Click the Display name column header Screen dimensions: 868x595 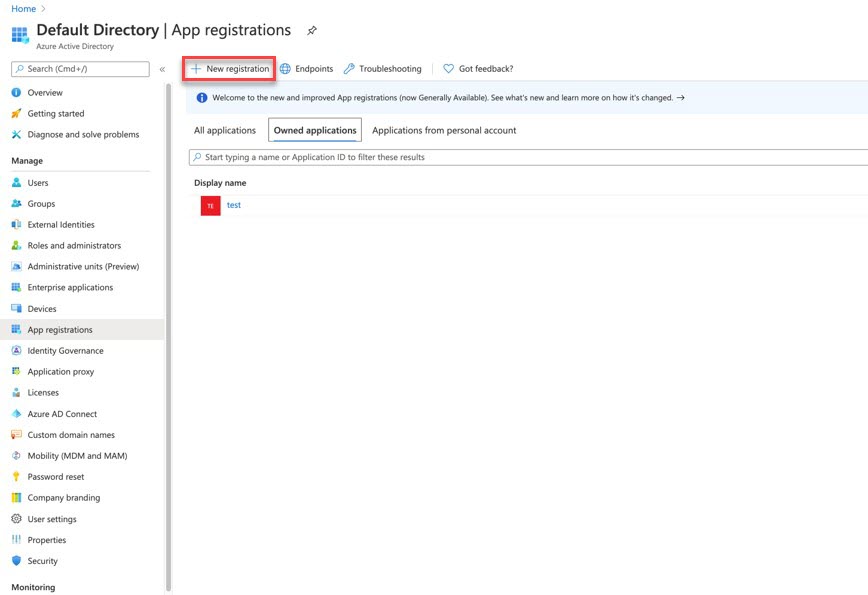220,183
